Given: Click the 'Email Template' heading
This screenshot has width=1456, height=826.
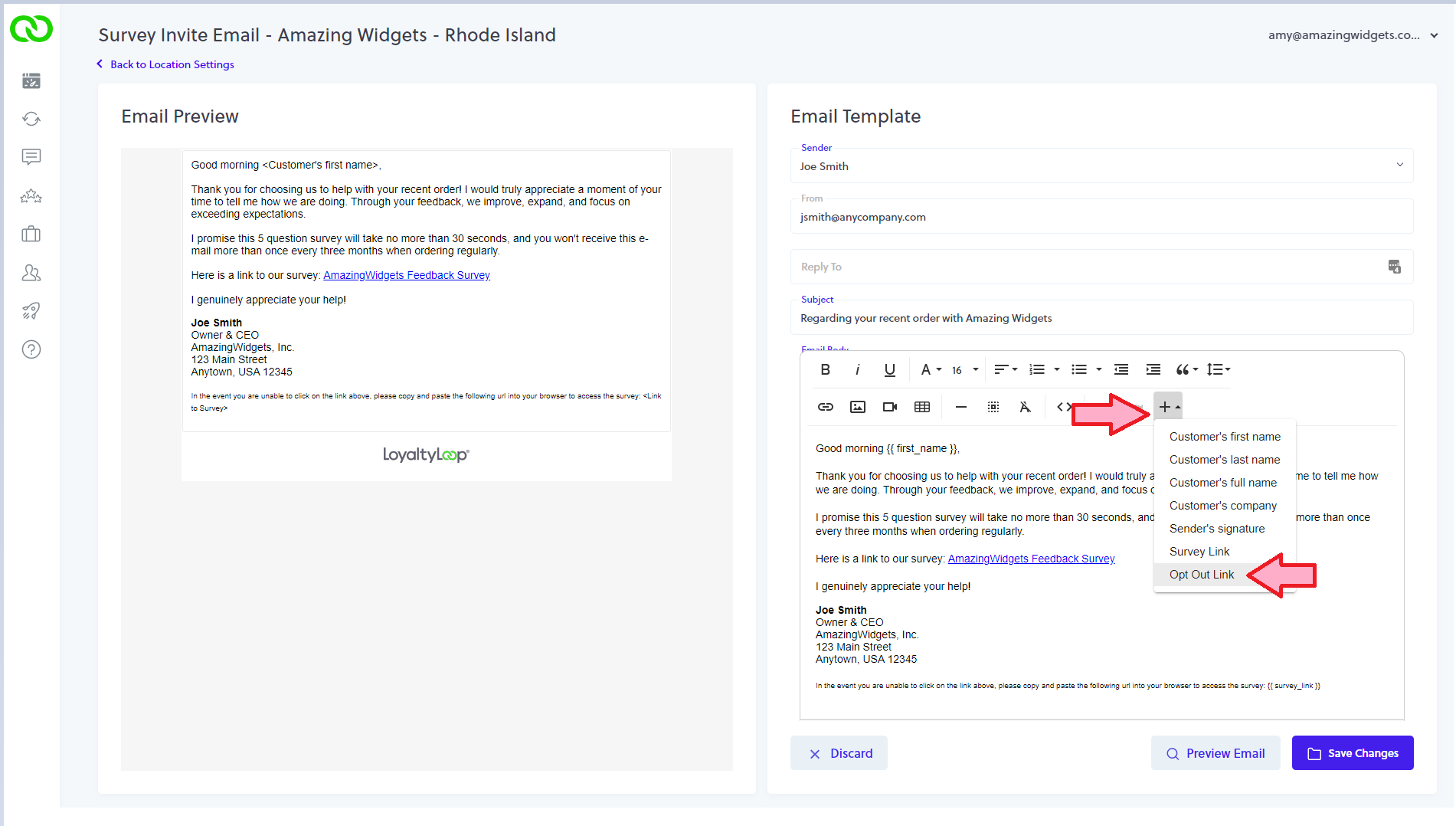Looking at the screenshot, I should 856,116.
